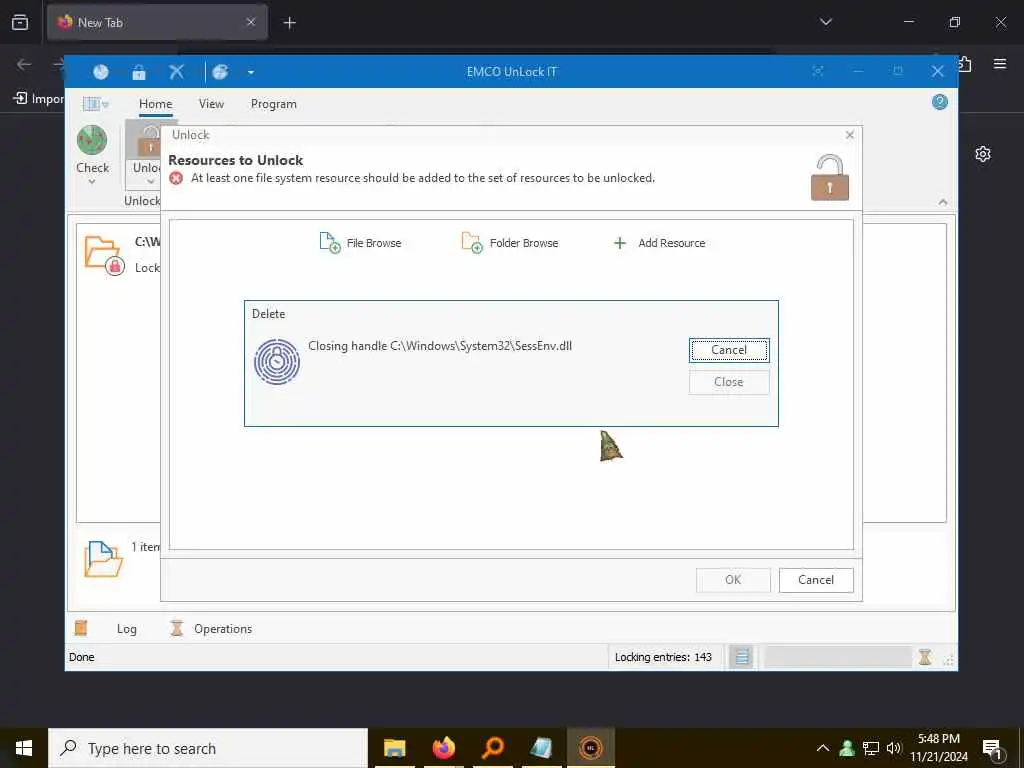
Task: Click Firefox icon in taskbar
Action: pyautogui.click(x=443, y=748)
